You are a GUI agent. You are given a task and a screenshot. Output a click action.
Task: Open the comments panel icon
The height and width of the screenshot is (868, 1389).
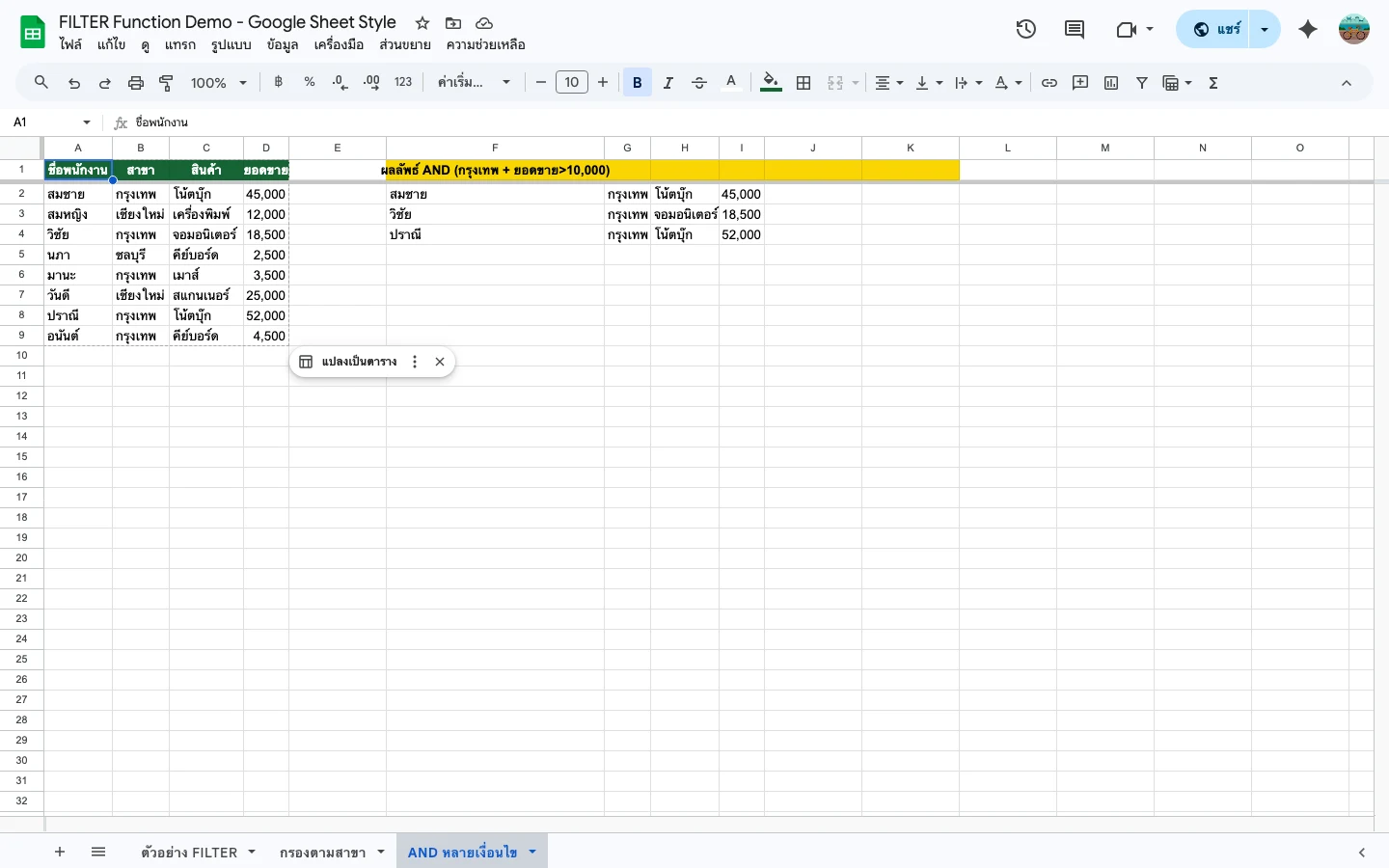1074,29
